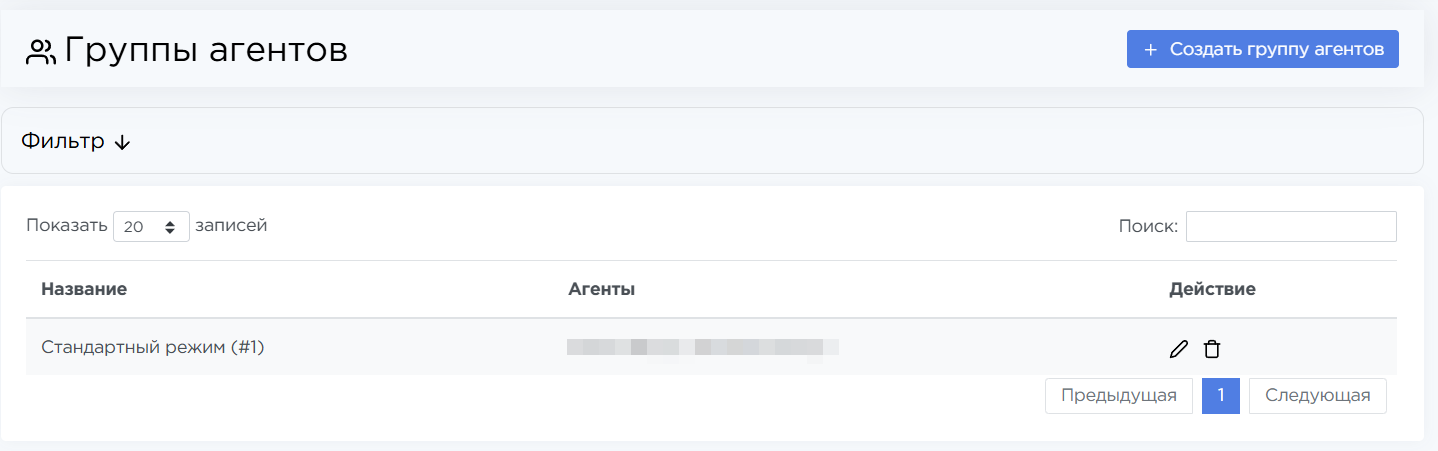Click the agent groups people icon

point(41,52)
